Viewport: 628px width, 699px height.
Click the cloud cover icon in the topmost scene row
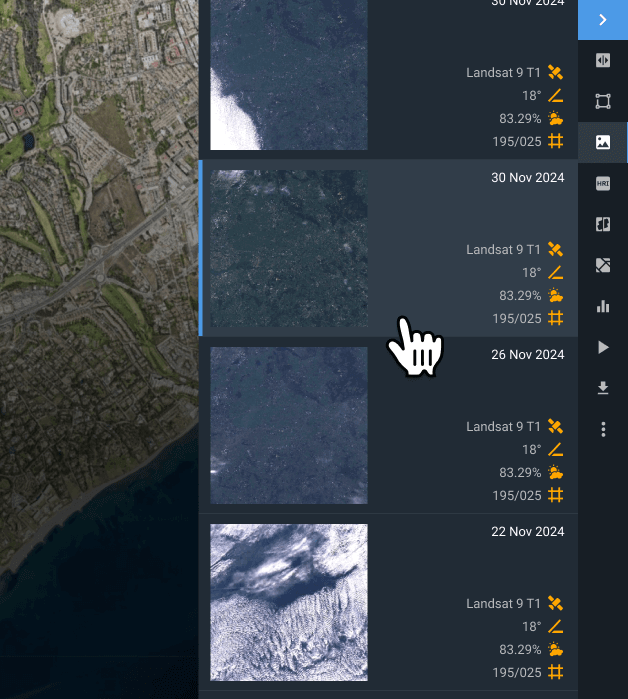[555, 118]
